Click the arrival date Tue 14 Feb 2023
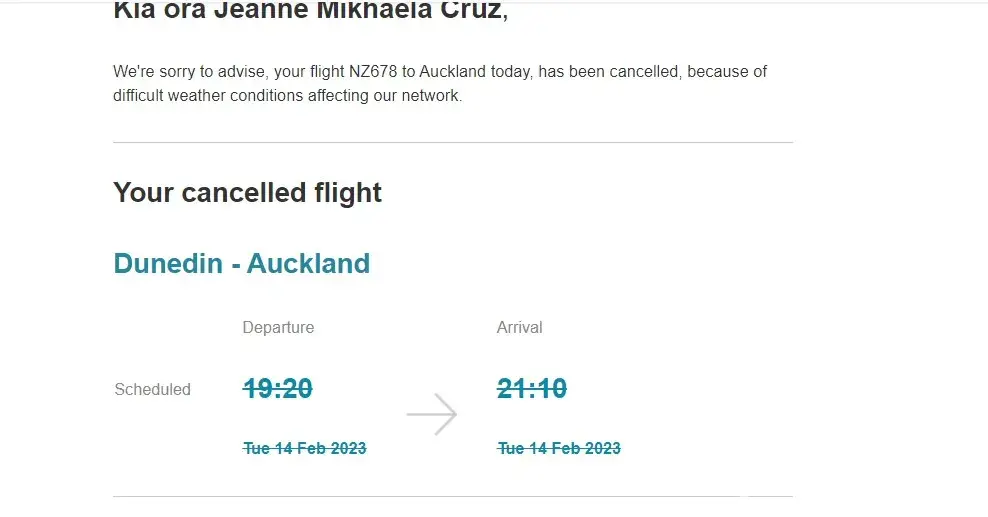This screenshot has width=988, height=517. (x=559, y=448)
